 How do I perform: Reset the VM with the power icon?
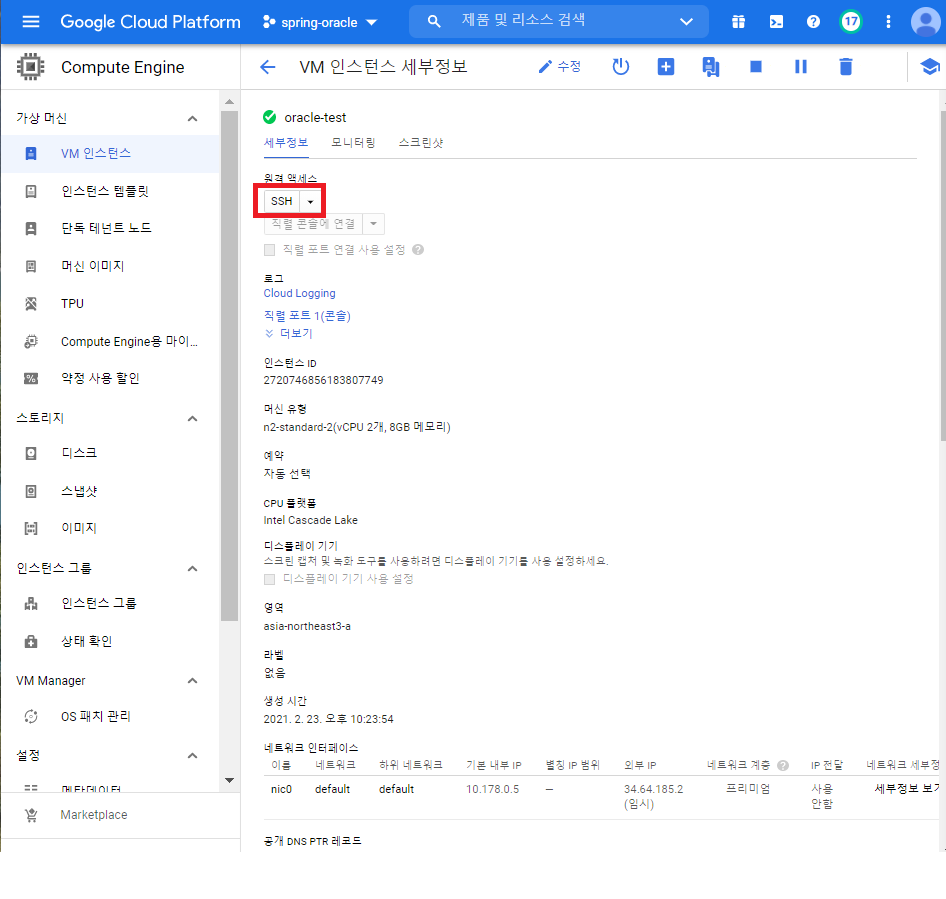[x=620, y=66]
